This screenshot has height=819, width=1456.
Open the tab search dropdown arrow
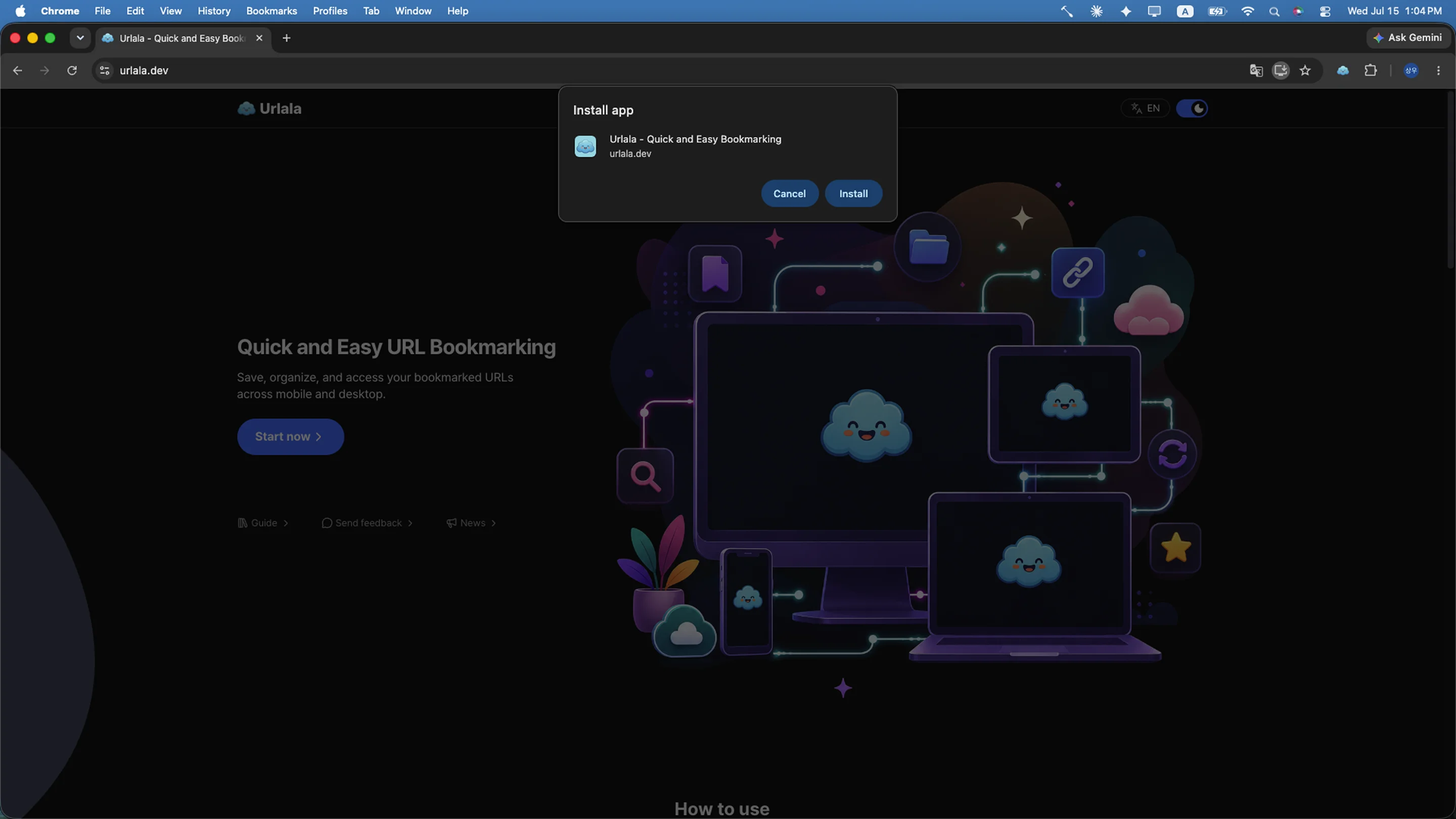(80, 38)
